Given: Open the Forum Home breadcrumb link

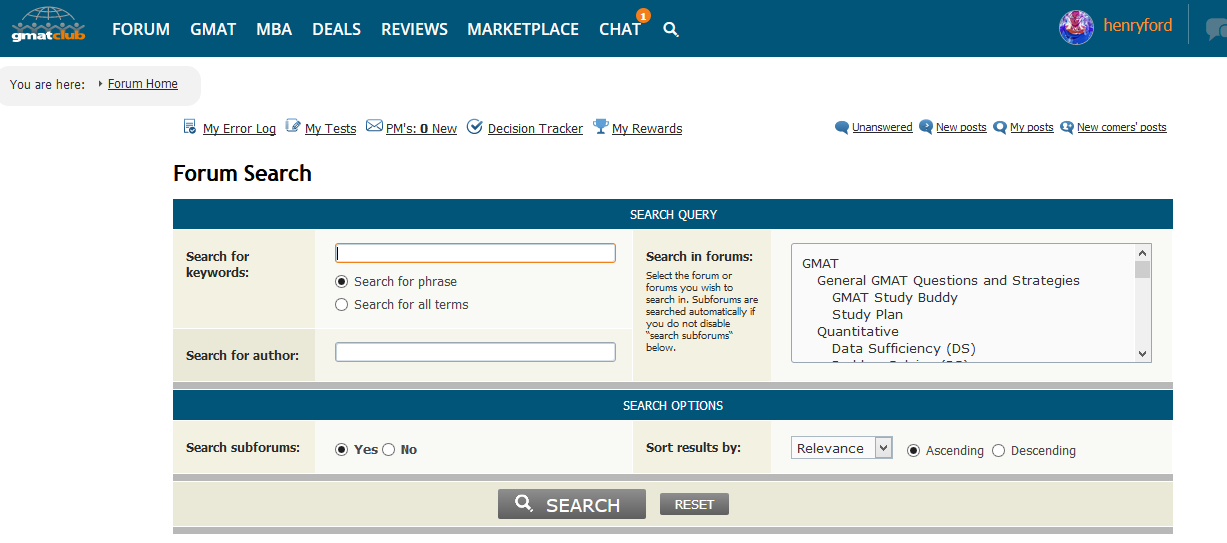Looking at the screenshot, I should [142, 84].
